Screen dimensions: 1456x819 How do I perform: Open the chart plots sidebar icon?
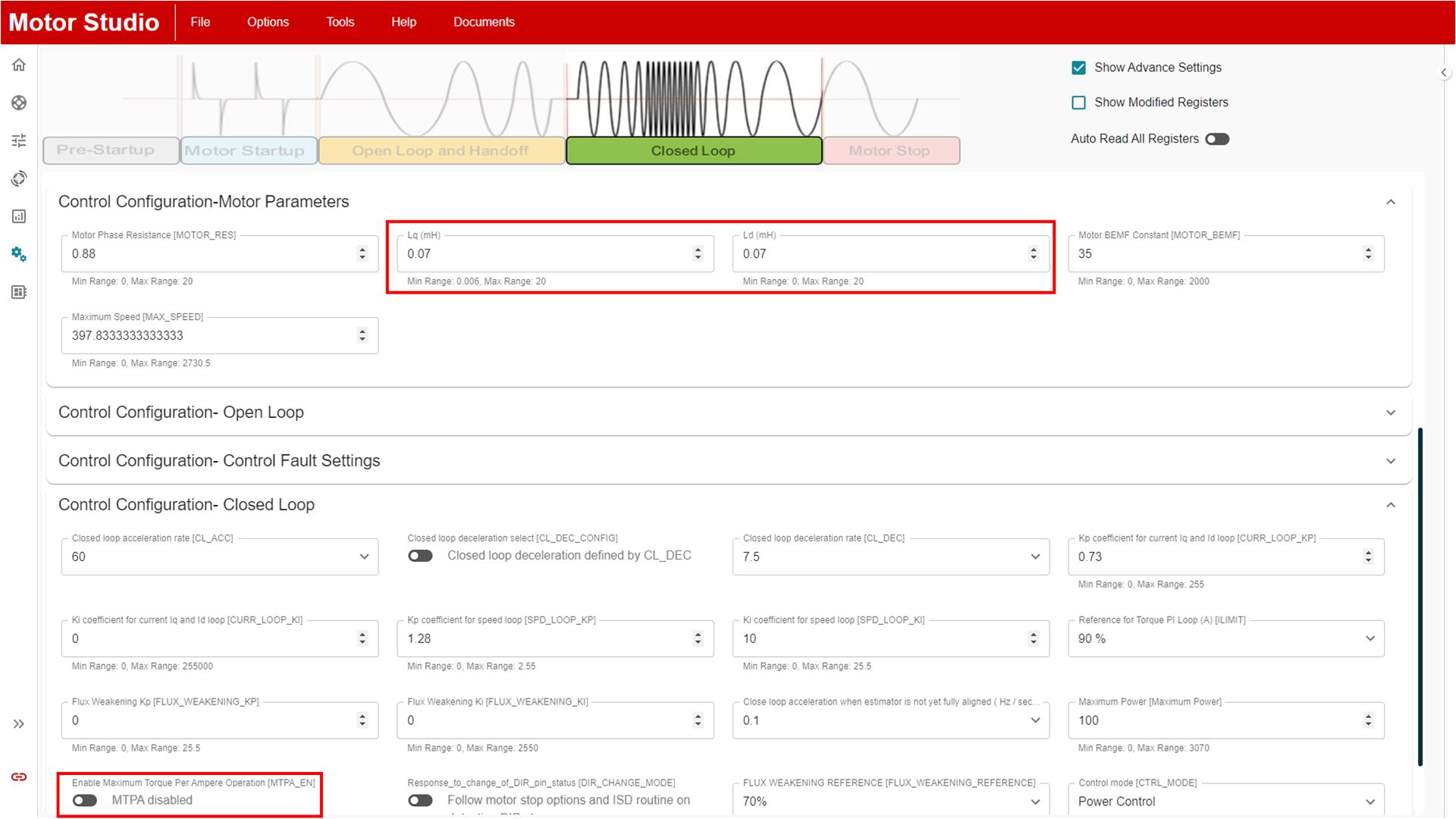[19, 216]
